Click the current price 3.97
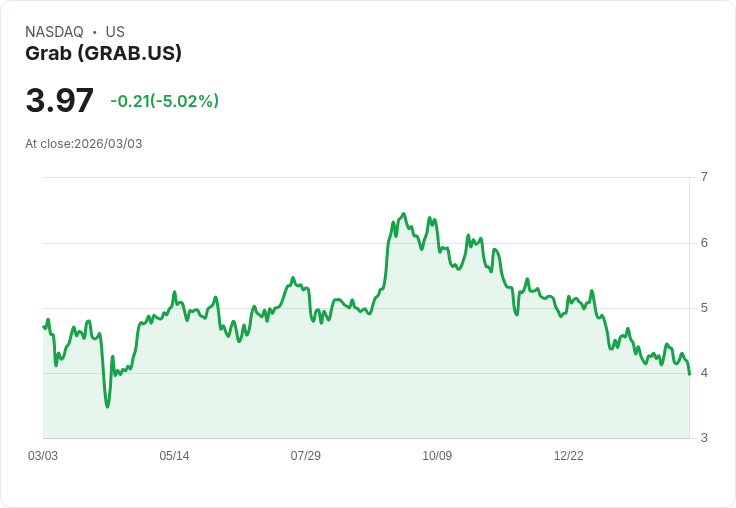 click(x=60, y=101)
